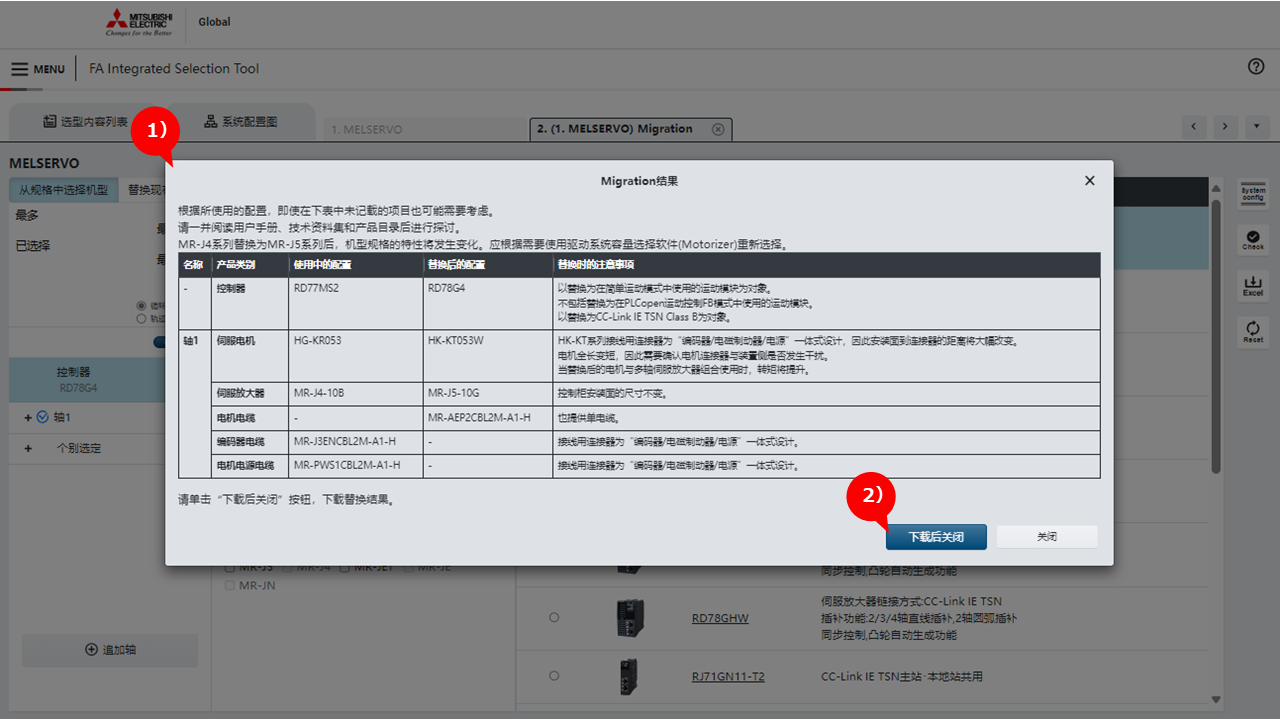The width and height of the screenshot is (1280, 720).
Task: Open the RD78GHW product link
Action: point(720,618)
